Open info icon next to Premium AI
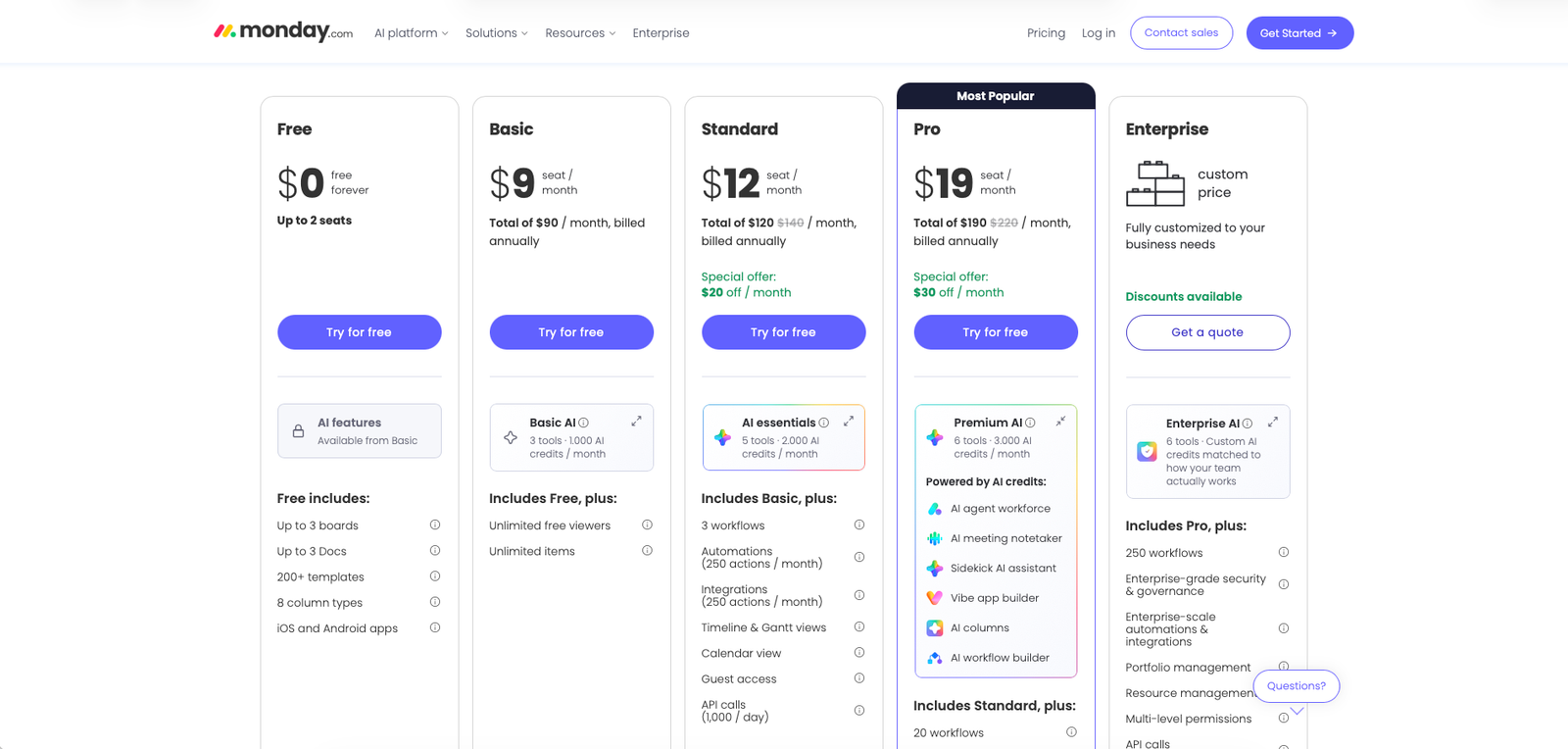The height and width of the screenshot is (749, 1568). (x=1030, y=423)
